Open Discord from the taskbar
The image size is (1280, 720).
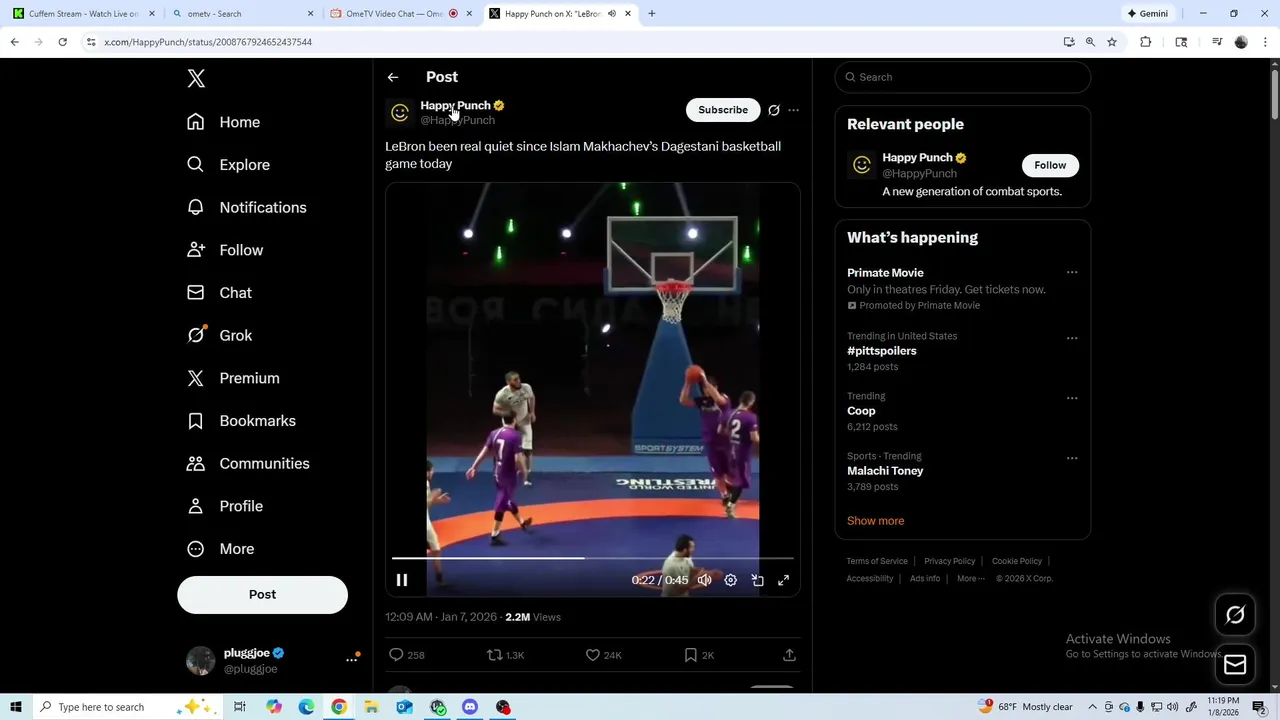pos(470,707)
